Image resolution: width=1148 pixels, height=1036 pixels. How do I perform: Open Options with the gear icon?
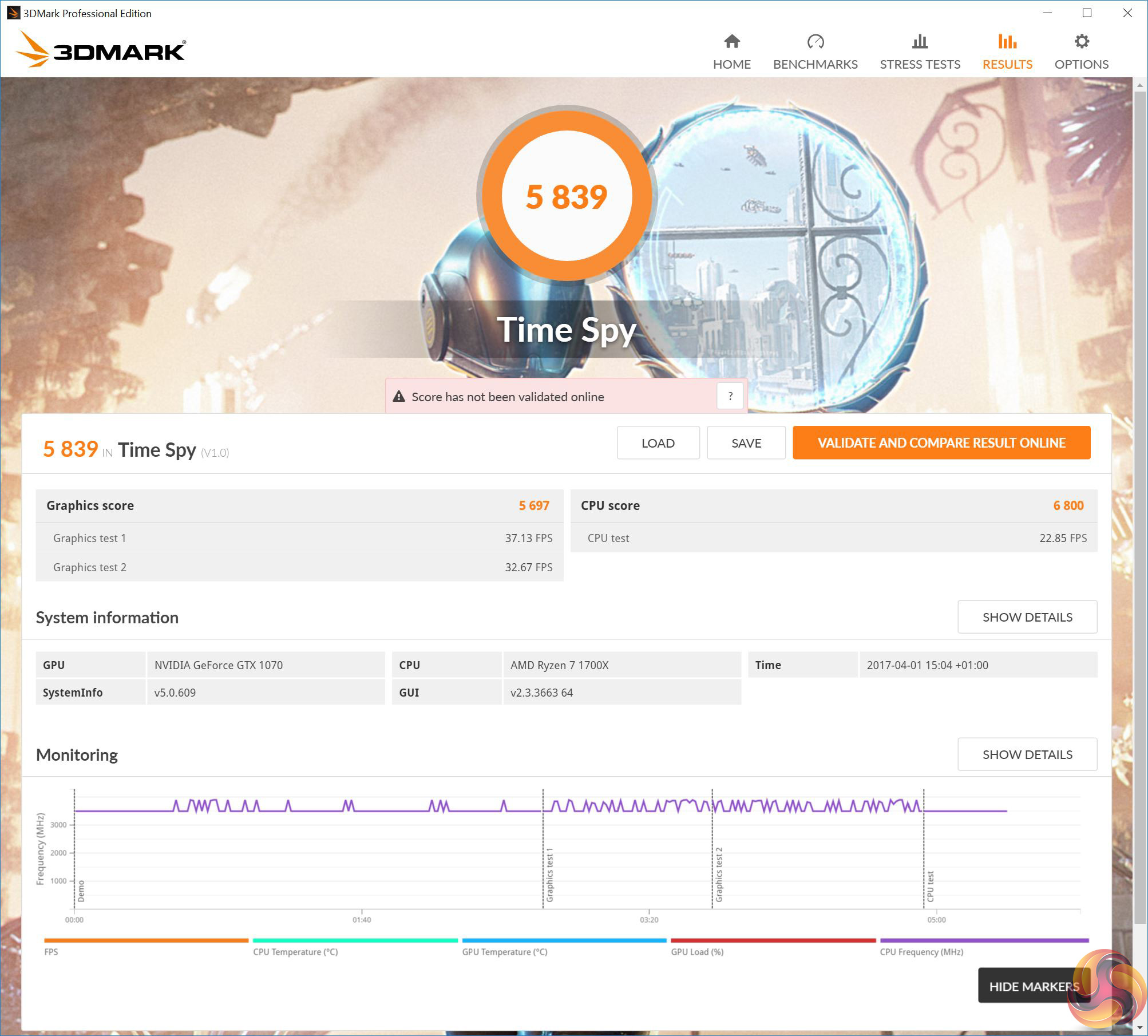(x=1081, y=41)
